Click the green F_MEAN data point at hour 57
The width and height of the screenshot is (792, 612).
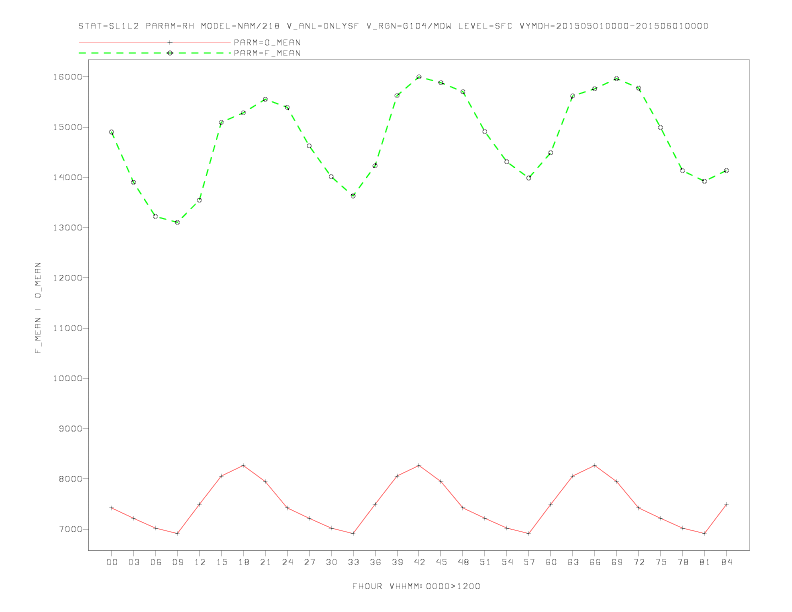[529, 178]
